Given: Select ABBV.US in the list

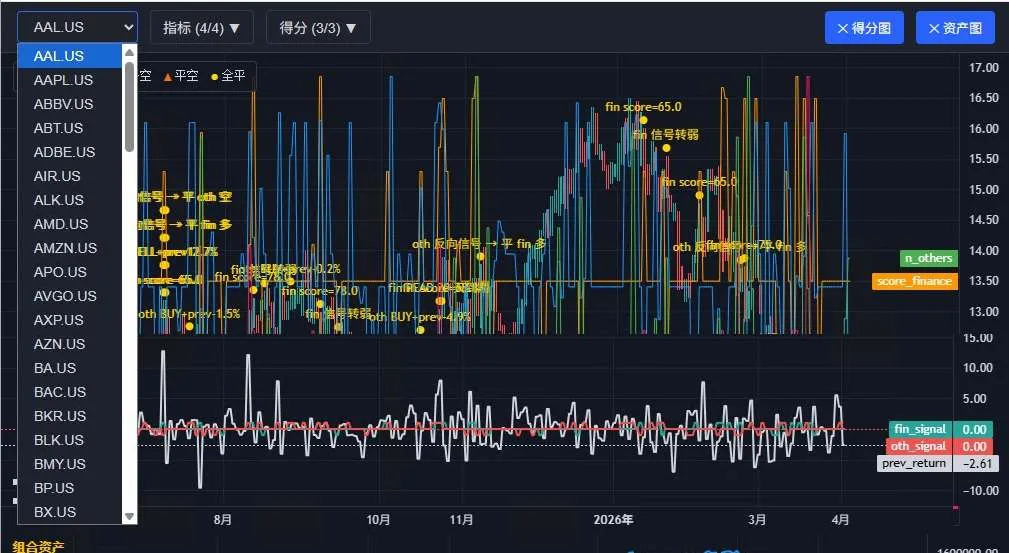Looking at the screenshot, I should pyautogui.click(x=69, y=104).
